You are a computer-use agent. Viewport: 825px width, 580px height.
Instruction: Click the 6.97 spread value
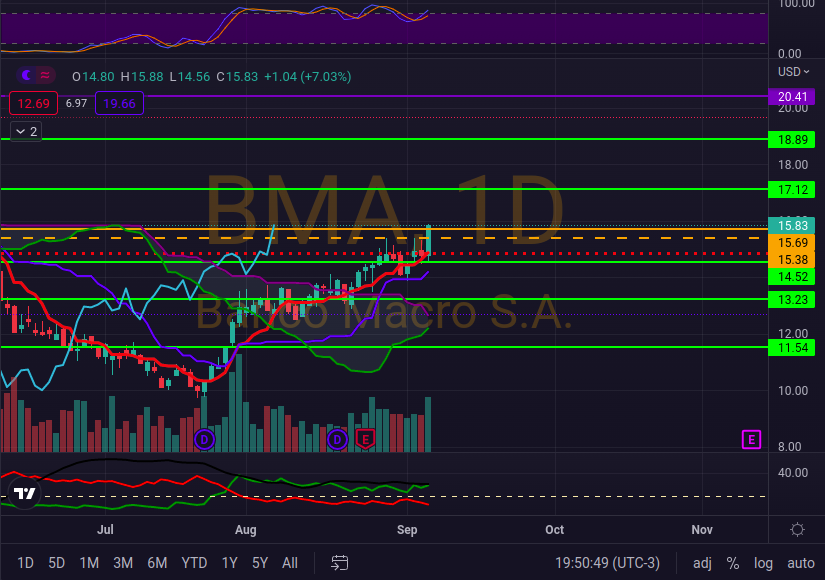pyautogui.click(x=76, y=103)
